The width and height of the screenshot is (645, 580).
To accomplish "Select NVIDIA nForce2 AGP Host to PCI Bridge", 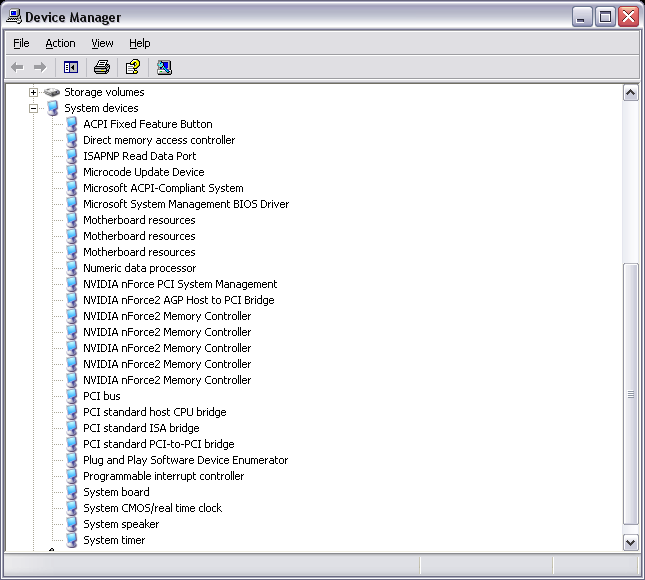I will [x=178, y=300].
